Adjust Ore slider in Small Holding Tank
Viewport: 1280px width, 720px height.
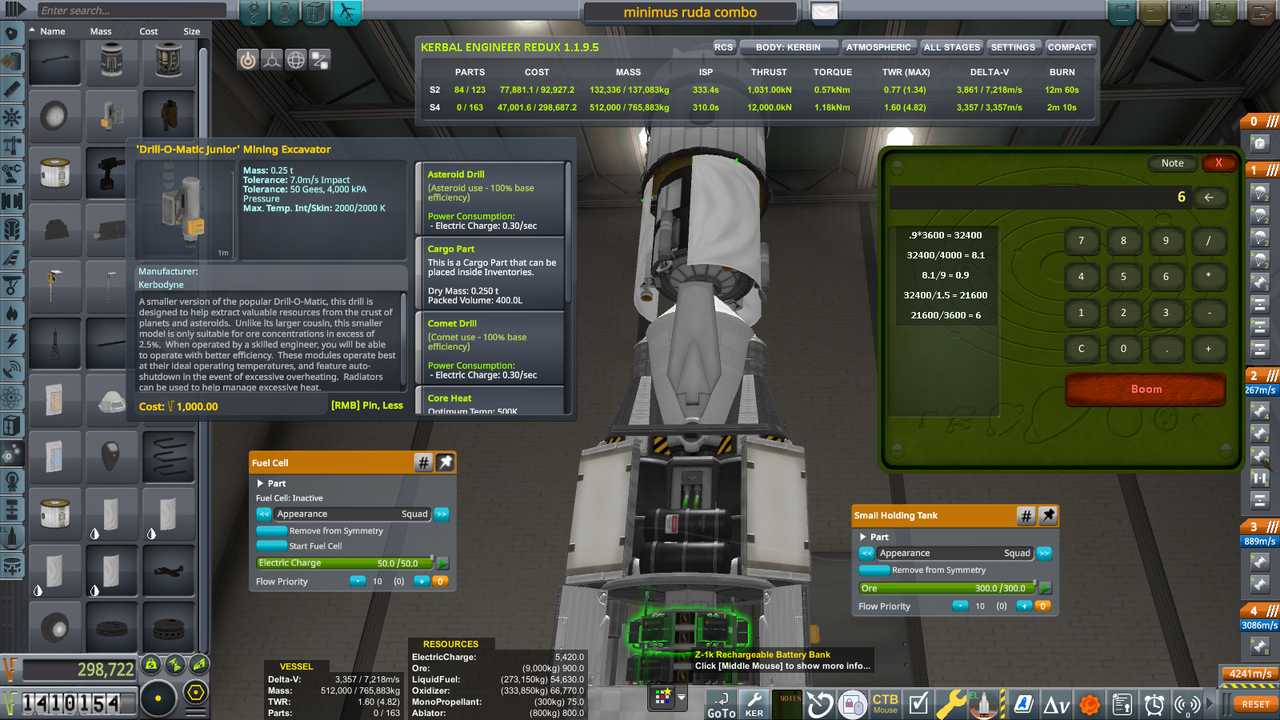[948, 588]
